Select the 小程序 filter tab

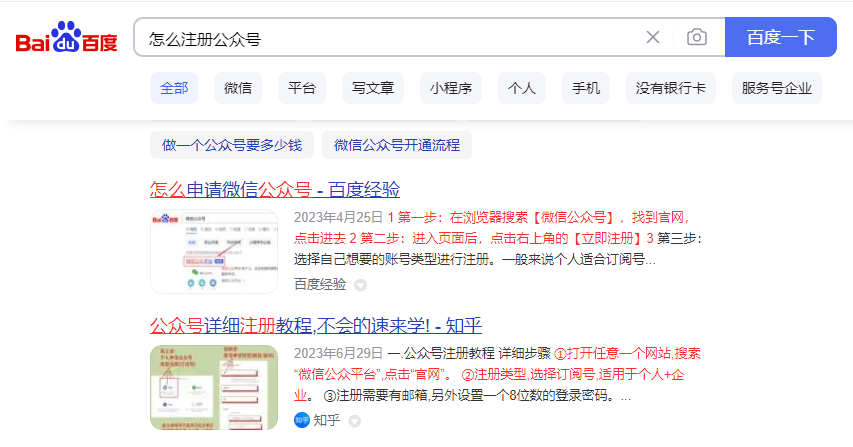click(x=451, y=88)
